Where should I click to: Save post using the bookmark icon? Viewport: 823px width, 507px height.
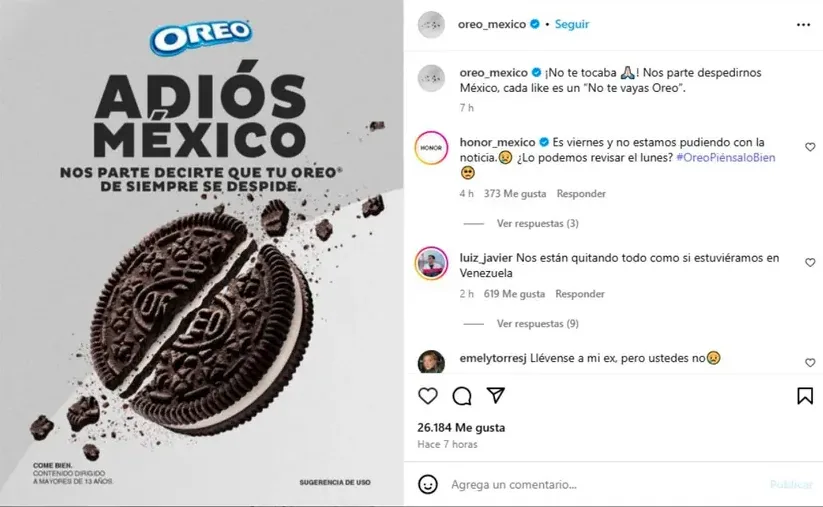tap(805, 396)
